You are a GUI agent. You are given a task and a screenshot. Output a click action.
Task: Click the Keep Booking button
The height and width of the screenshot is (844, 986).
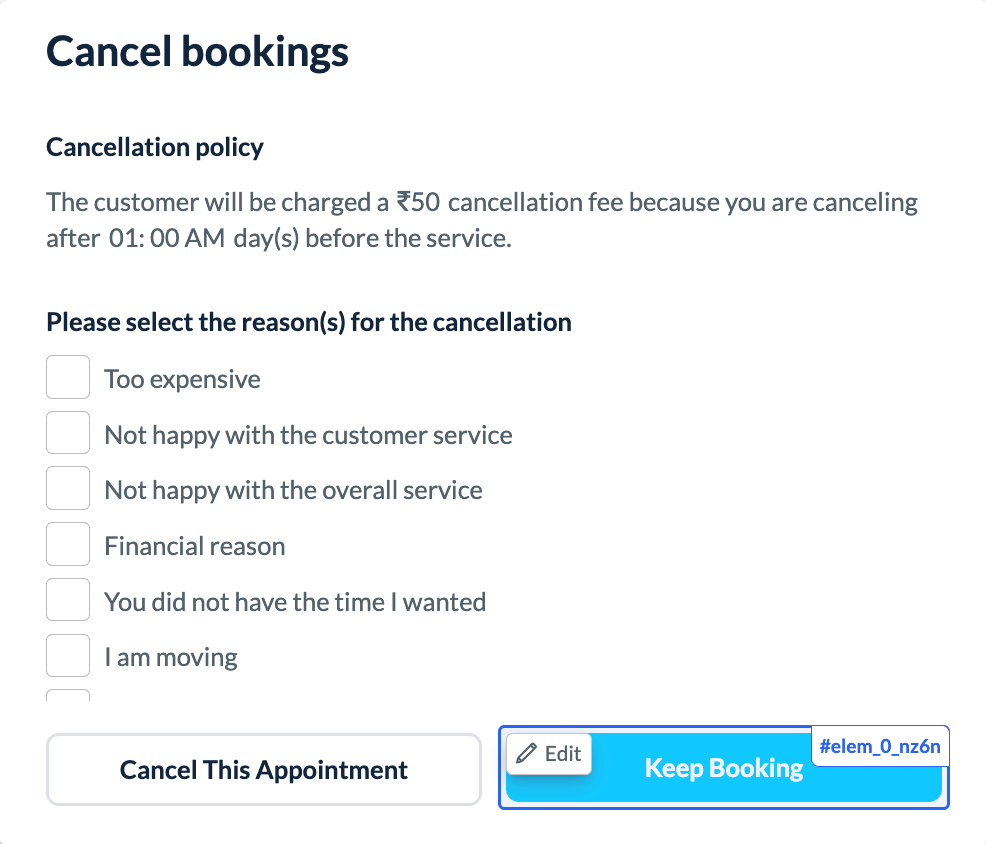coord(723,768)
